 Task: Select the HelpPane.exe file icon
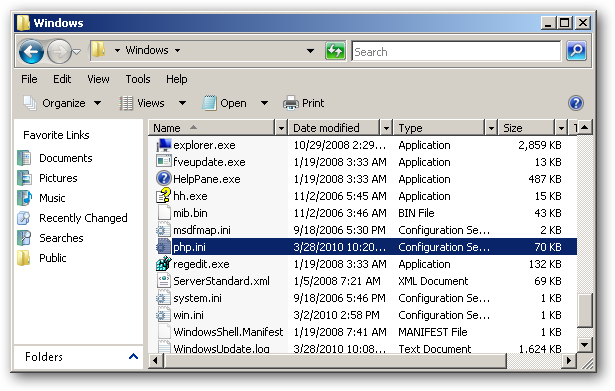pyautogui.click(x=164, y=178)
